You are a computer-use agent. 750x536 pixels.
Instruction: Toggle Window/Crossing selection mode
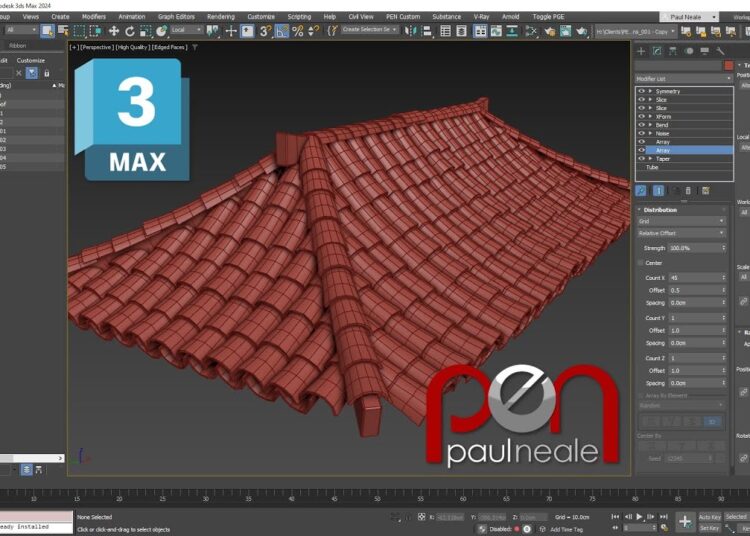click(x=95, y=31)
